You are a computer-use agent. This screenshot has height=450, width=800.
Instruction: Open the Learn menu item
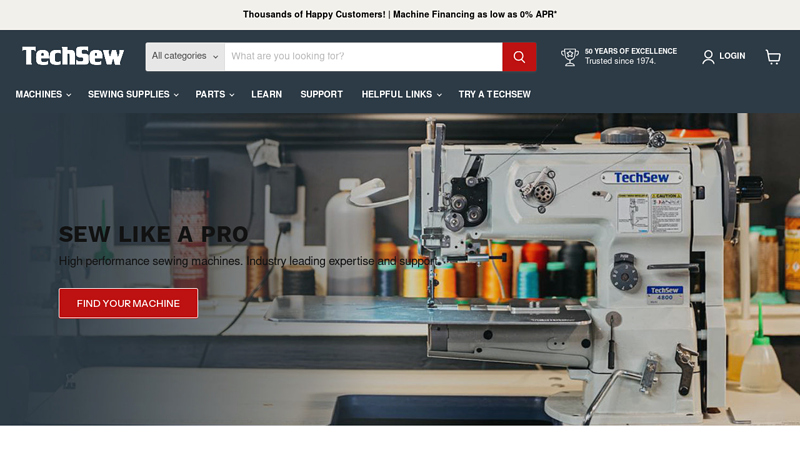[x=266, y=94]
